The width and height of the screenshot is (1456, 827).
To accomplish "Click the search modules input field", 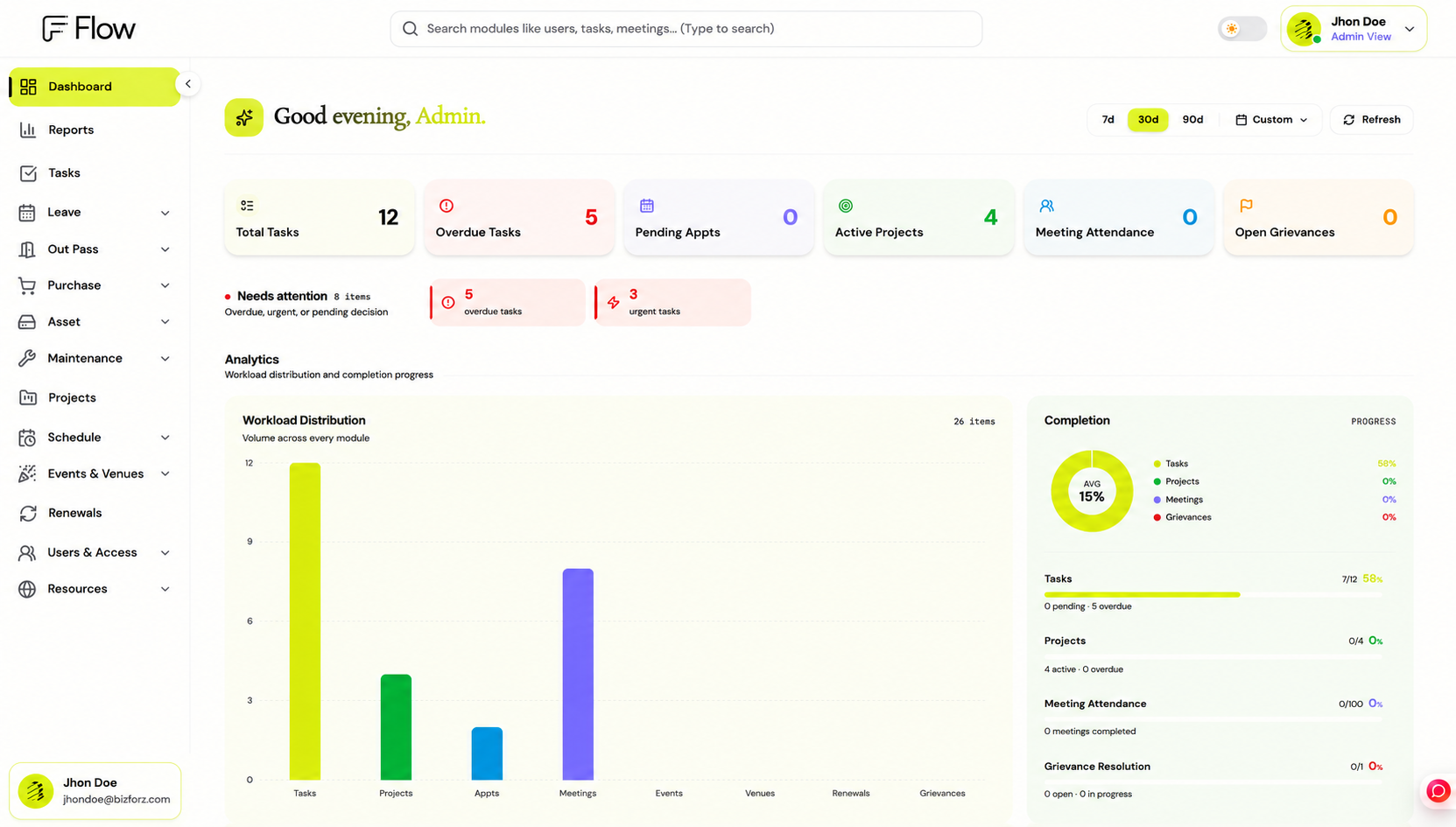I will click(x=686, y=29).
